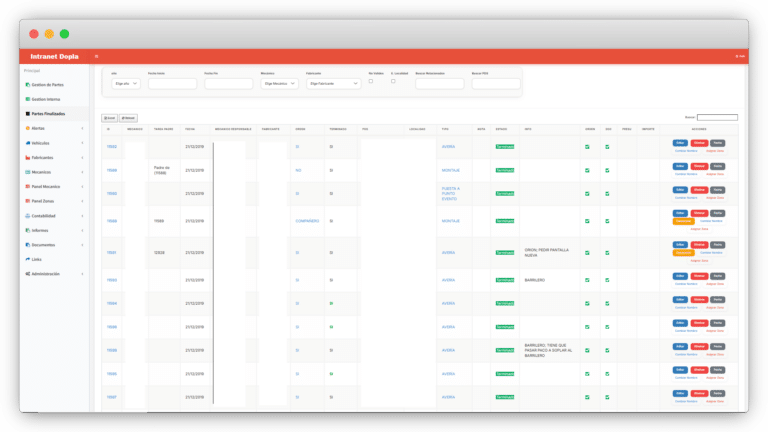Screen dimensions: 768x432
Task: Click the Documentos icon in sidebar
Action: (27, 245)
